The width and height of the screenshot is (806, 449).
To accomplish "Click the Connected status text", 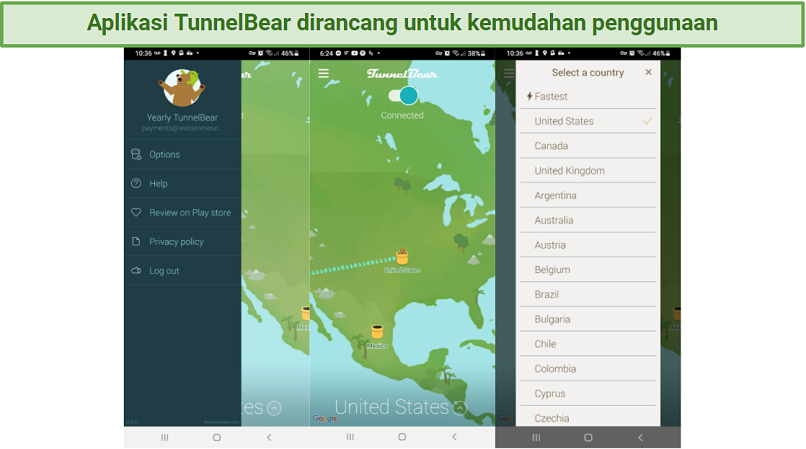I will click(402, 115).
